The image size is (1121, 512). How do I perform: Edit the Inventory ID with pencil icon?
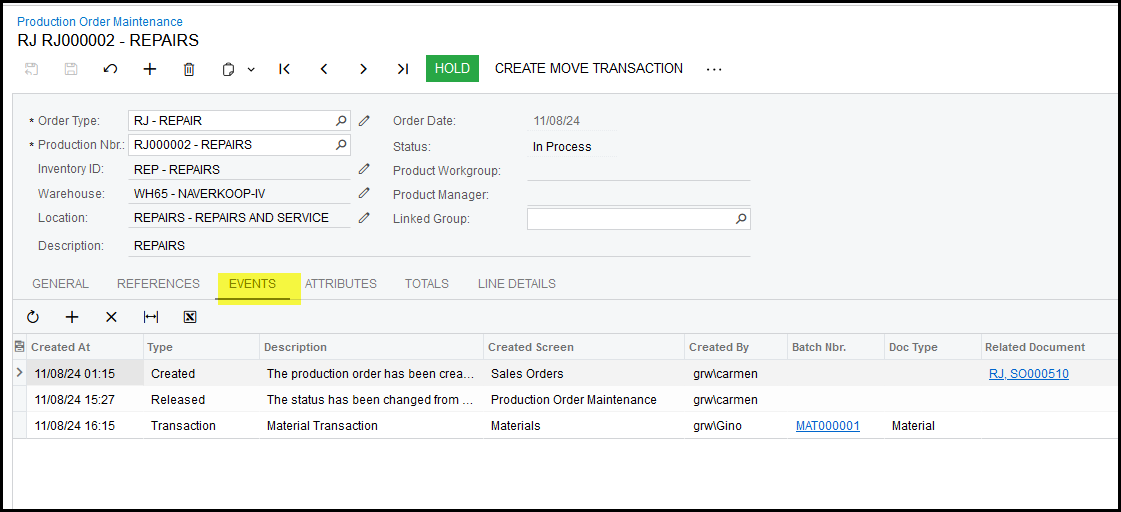pyautogui.click(x=364, y=169)
